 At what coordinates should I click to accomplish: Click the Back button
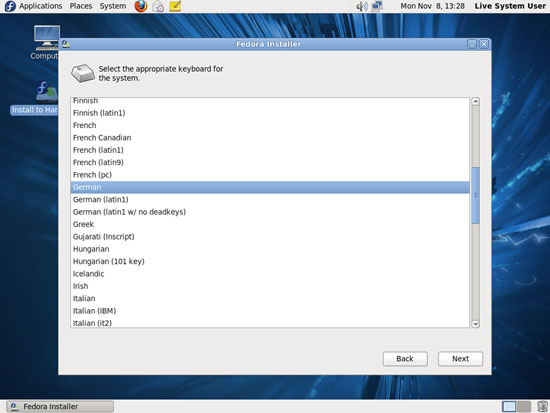click(405, 359)
